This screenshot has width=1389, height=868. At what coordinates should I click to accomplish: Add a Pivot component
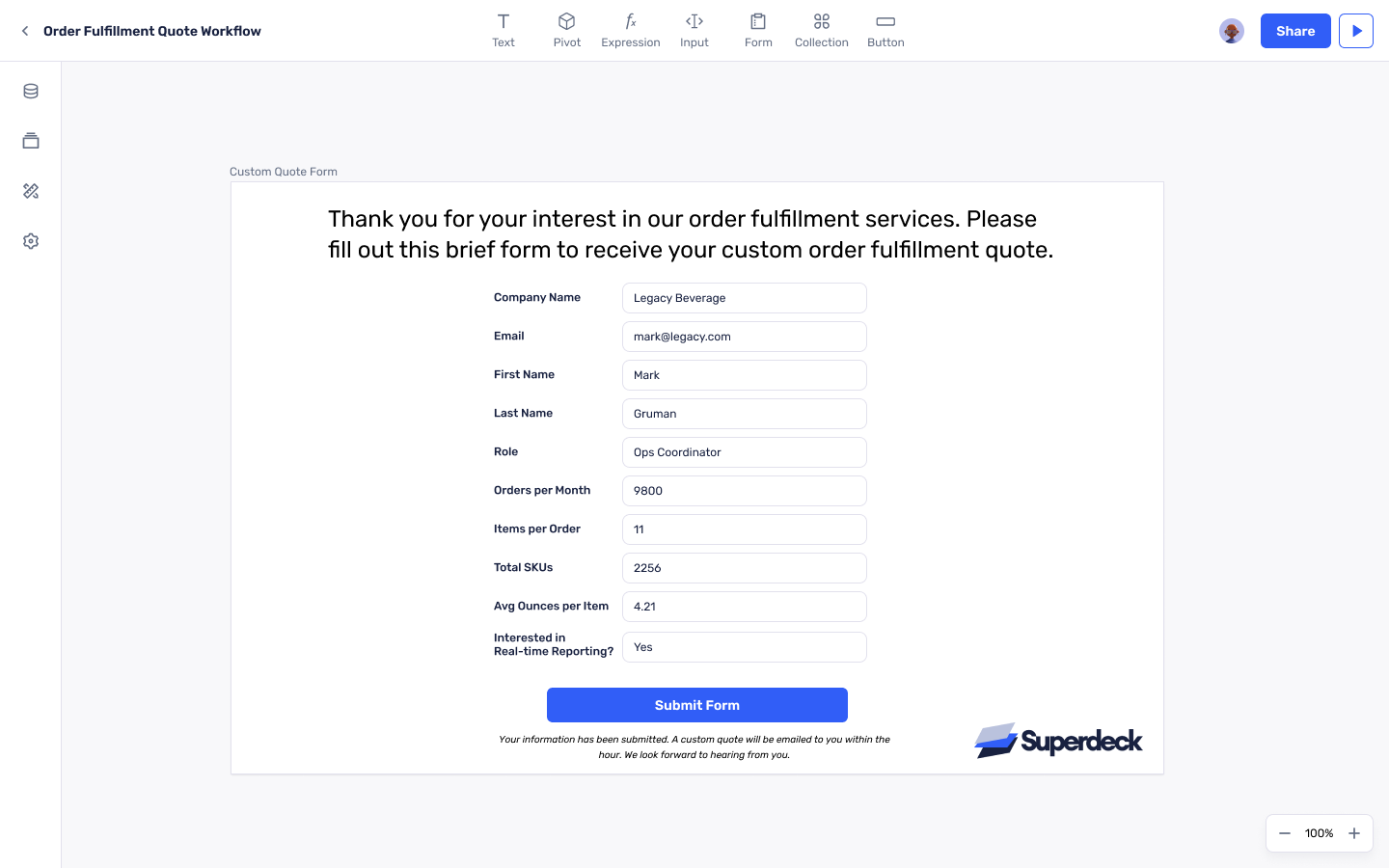point(567,31)
